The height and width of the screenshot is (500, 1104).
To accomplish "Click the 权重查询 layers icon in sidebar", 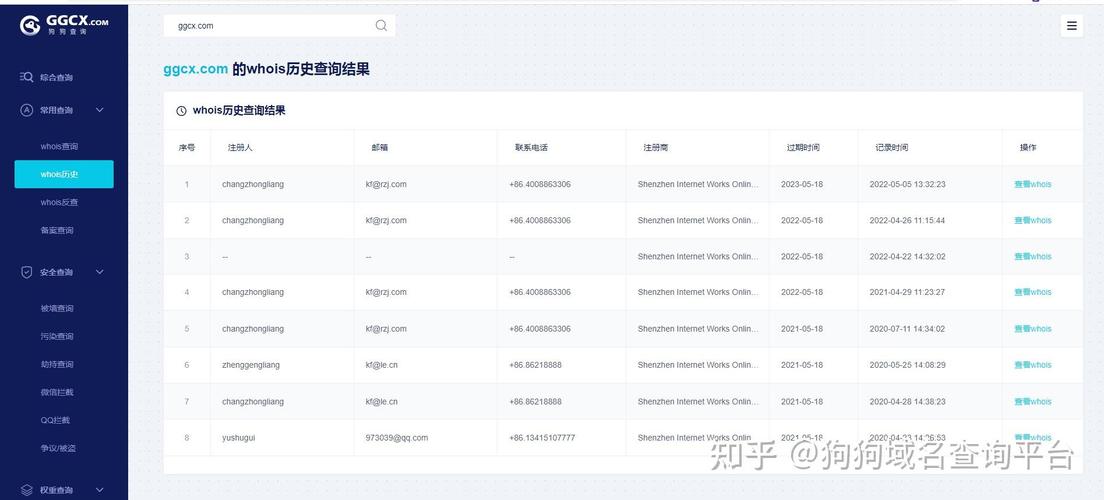I will click(27, 490).
